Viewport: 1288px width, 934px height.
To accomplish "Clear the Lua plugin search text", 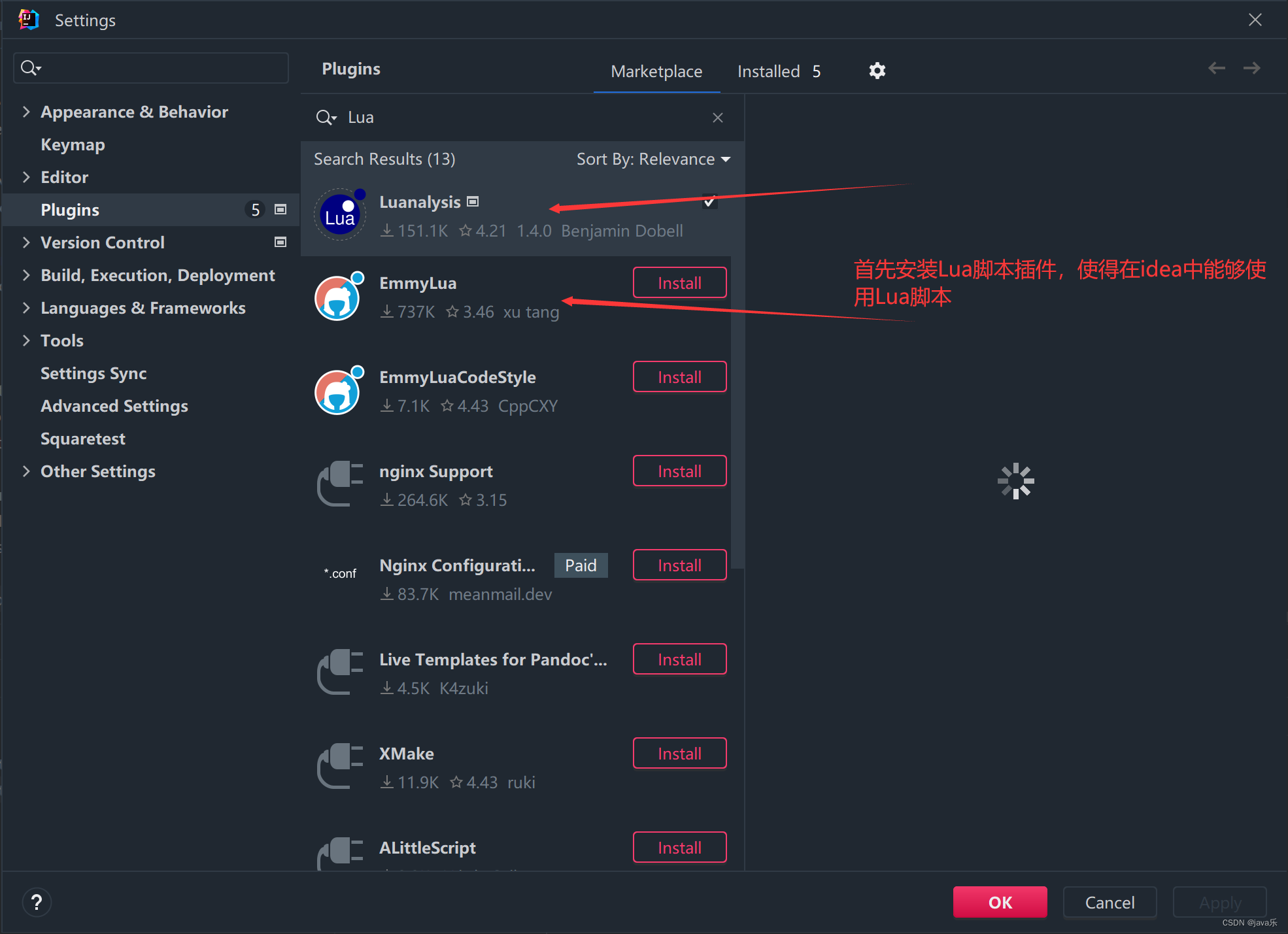I will click(x=717, y=118).
